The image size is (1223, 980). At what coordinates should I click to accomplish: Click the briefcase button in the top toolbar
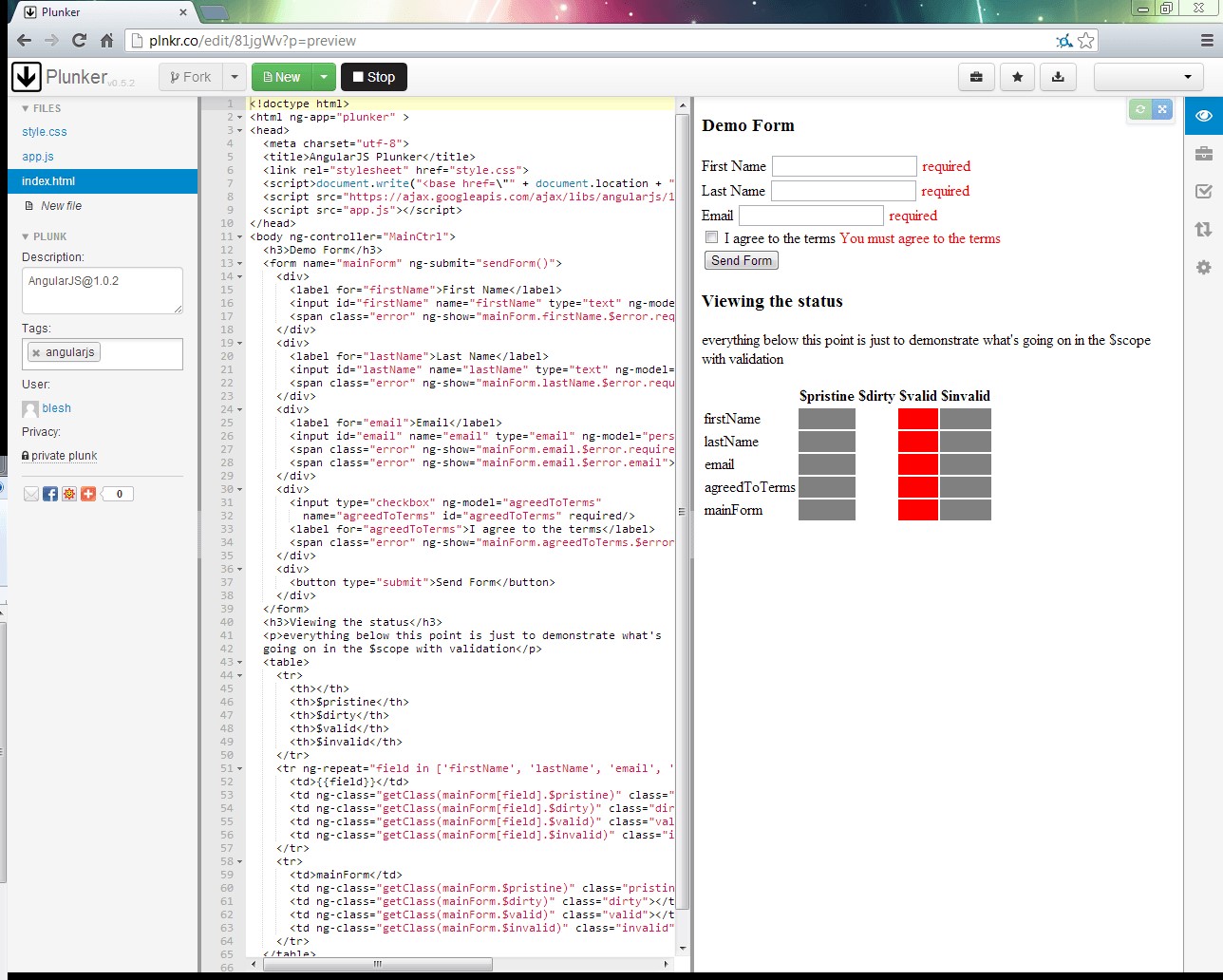tap(976, 77)
